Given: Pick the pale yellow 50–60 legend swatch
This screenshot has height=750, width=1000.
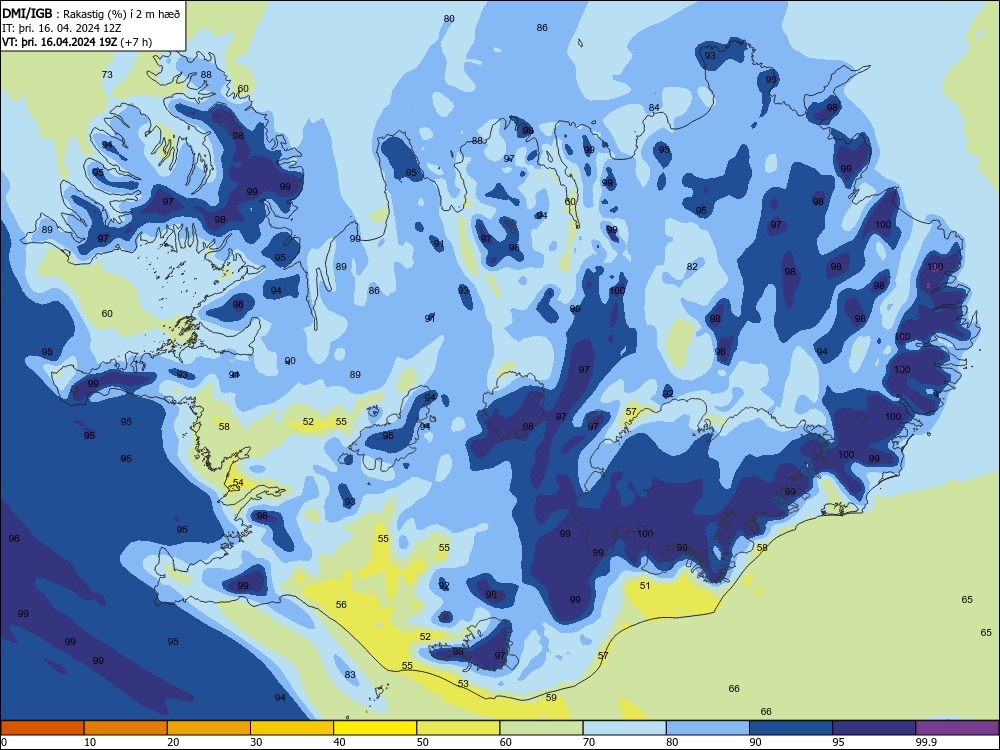Looking at the screenshot, I should [458, 728].
